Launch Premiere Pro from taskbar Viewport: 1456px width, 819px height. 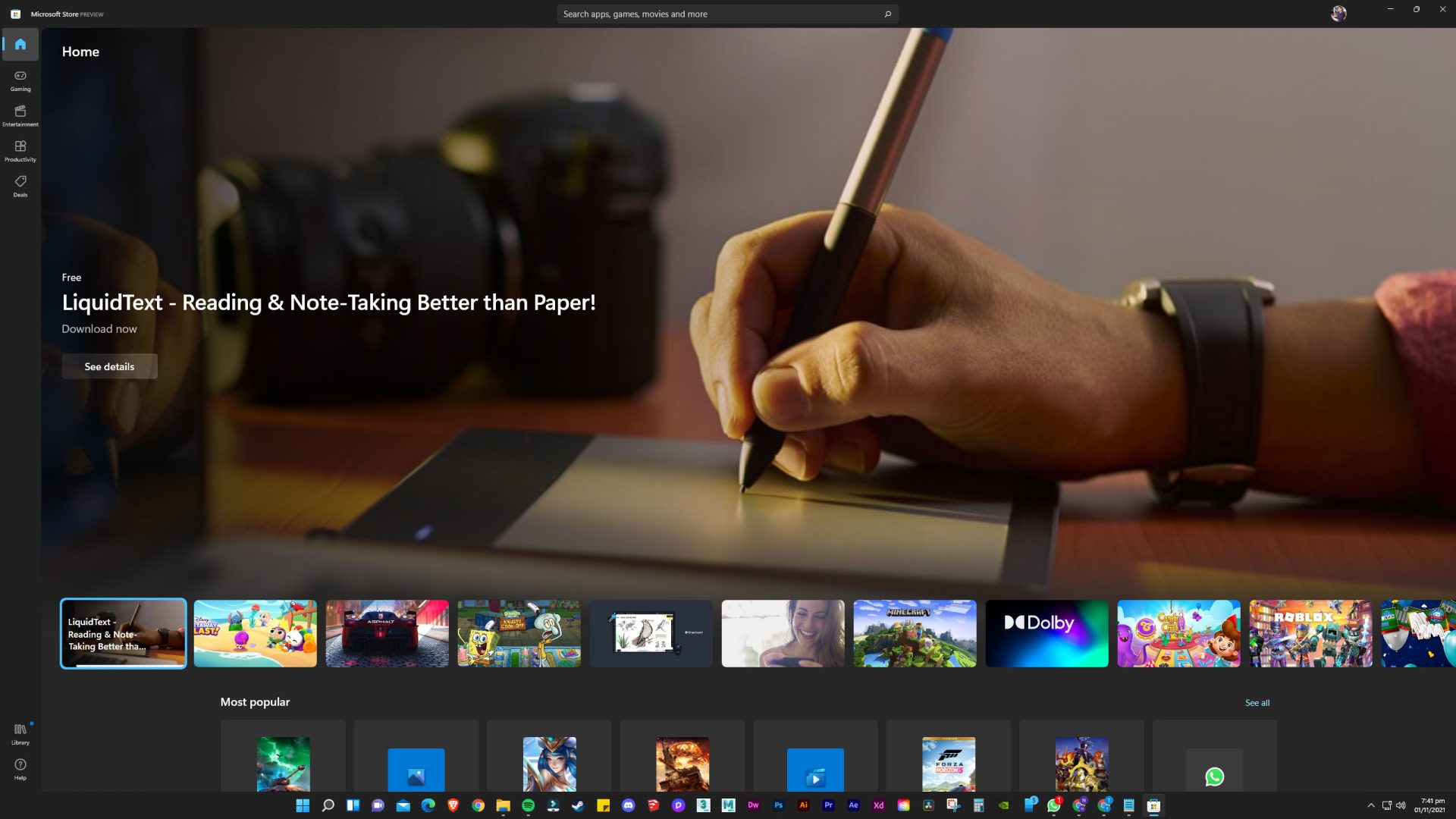(x=828, y=805)
